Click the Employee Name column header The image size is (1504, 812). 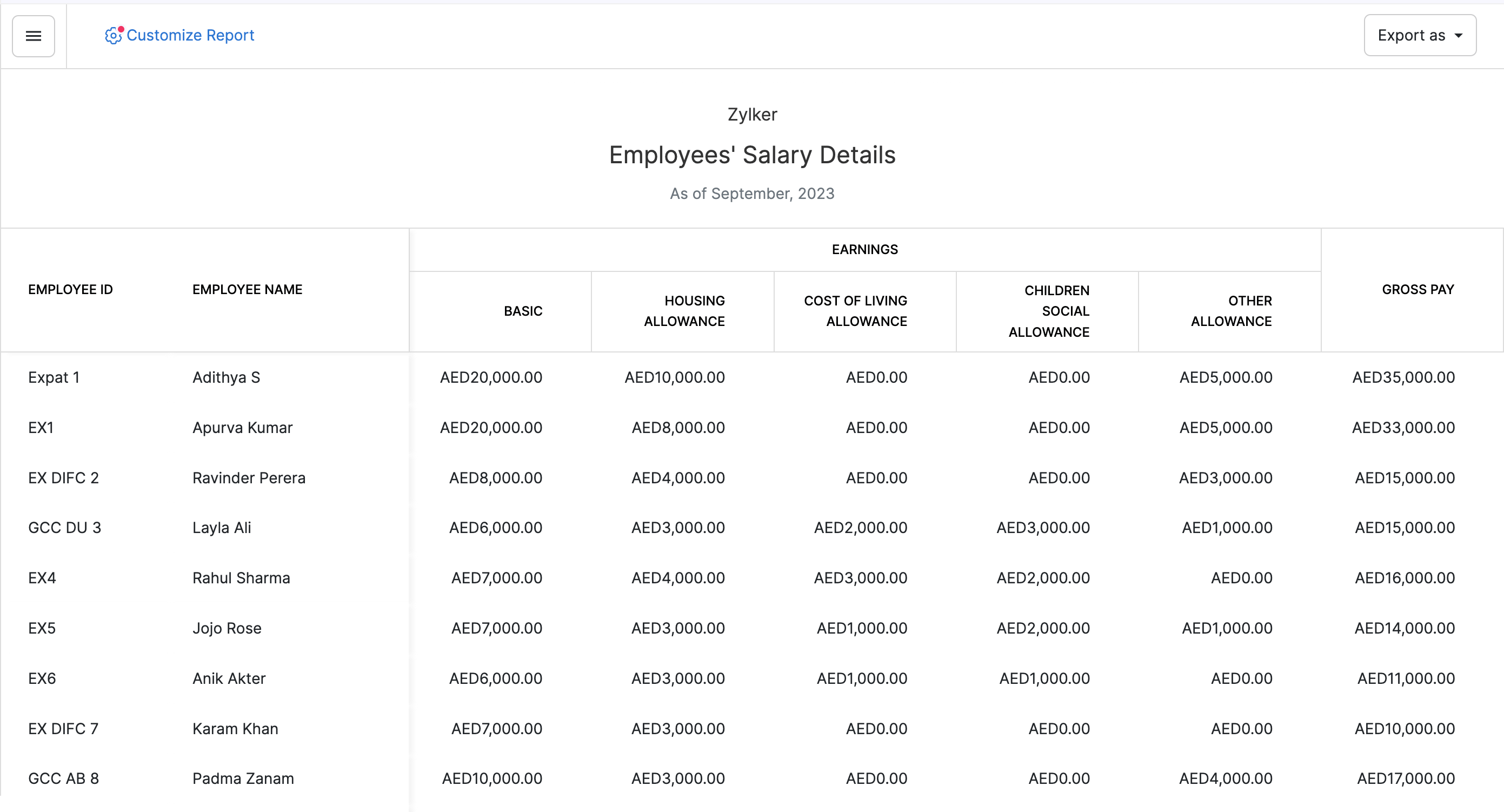247,290
